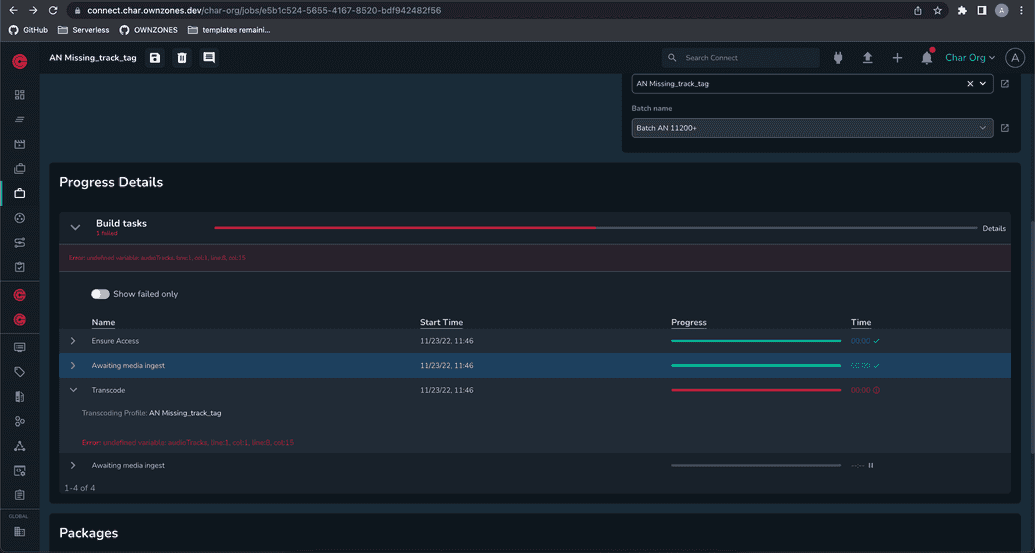Screen dimensions: 1035x553
Task: Focus the Search Connect field
Action: [741, 58]
